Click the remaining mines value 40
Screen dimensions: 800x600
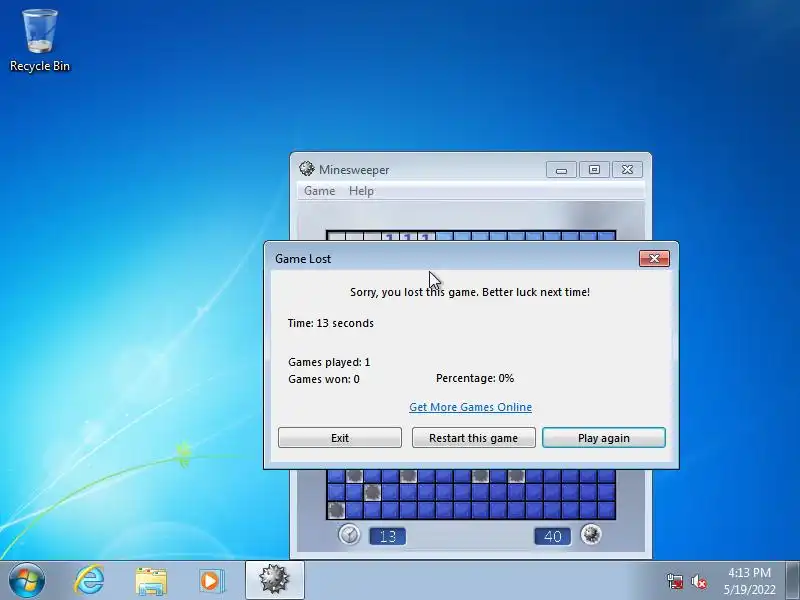(x=553, y=536)
